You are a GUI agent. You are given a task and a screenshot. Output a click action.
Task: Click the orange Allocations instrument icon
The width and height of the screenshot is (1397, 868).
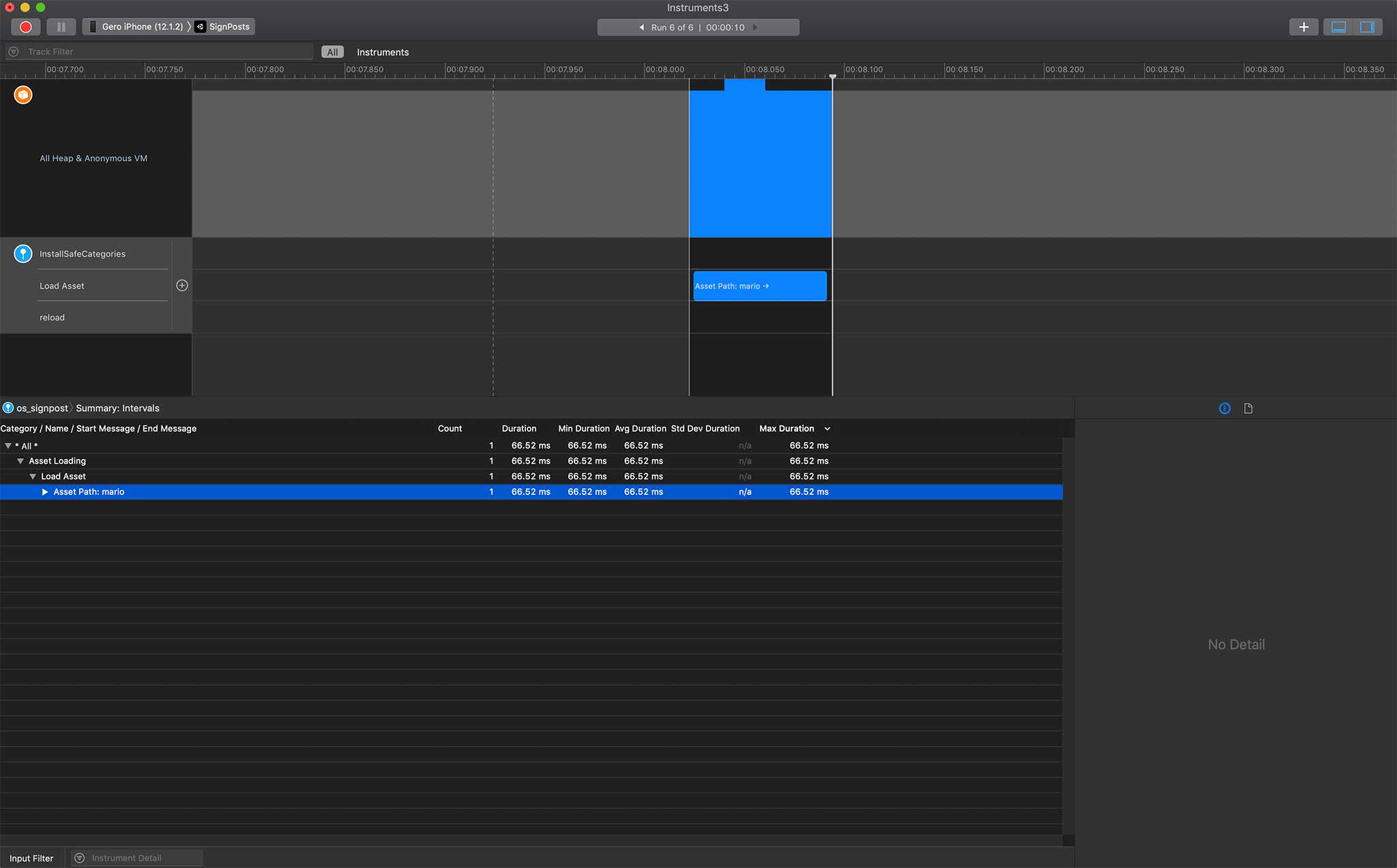point(23,95)
